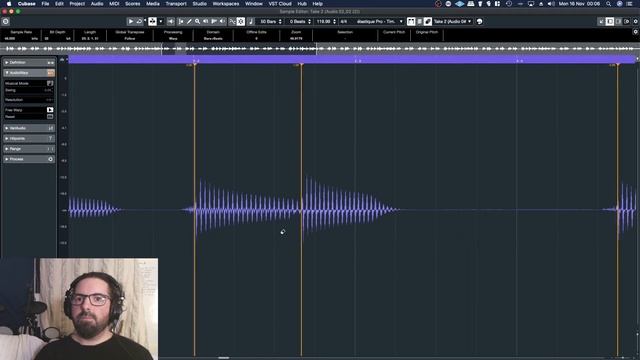The width and height of the screenshot is (640, 360).
Task: Toggle Musical Mode in the AudioWarp panel
Action: pyautogui.click(x=50, y=83)
